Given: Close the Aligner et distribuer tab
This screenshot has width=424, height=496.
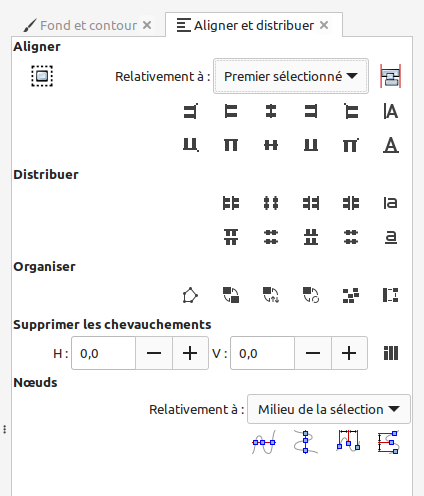Looking at the screenshot, I should click(324, 25).
